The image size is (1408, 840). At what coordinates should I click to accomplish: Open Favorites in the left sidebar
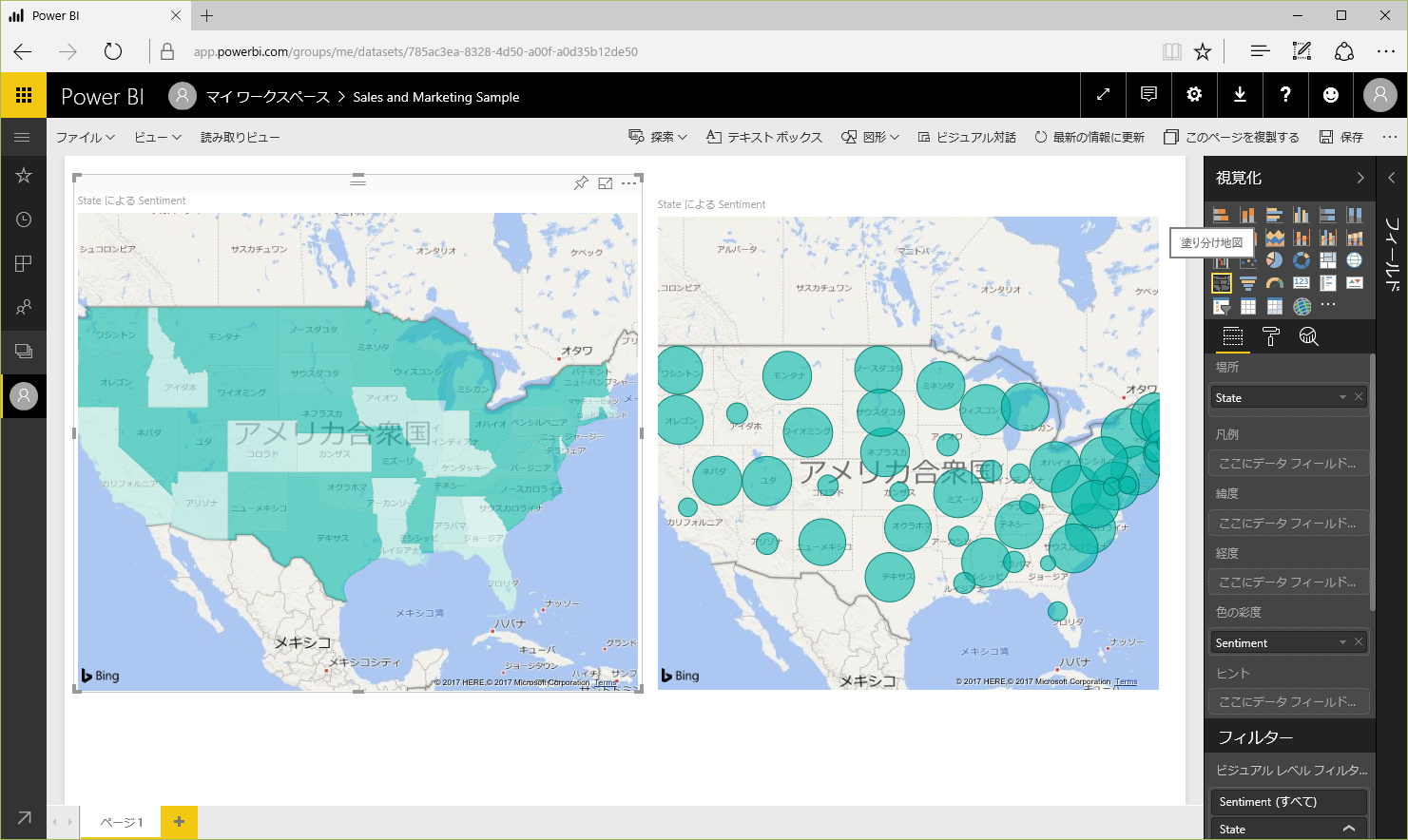[x=24, y=176]
